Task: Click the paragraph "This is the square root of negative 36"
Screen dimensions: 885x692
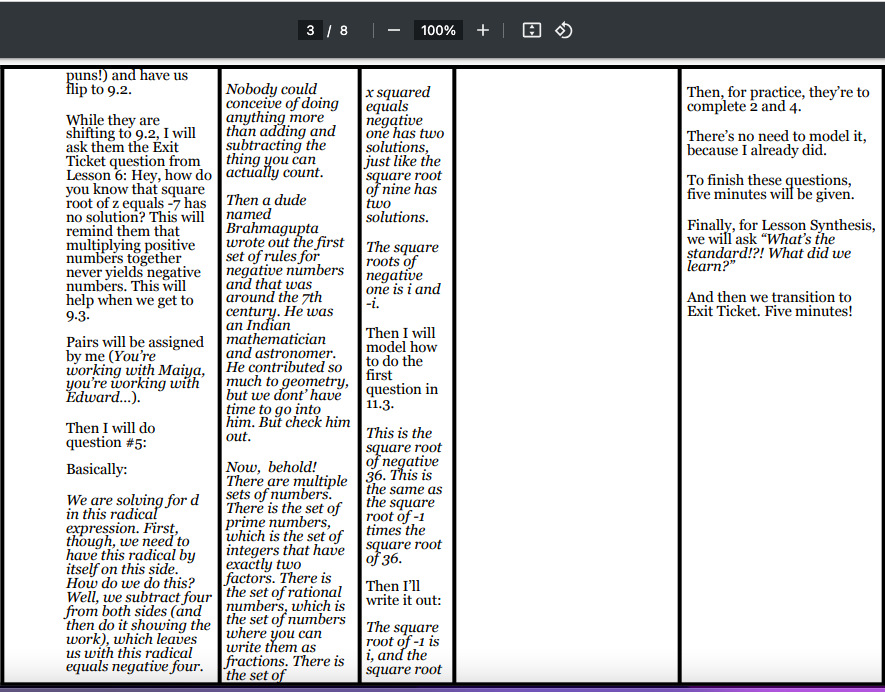Action: click(x=404, y=496)
